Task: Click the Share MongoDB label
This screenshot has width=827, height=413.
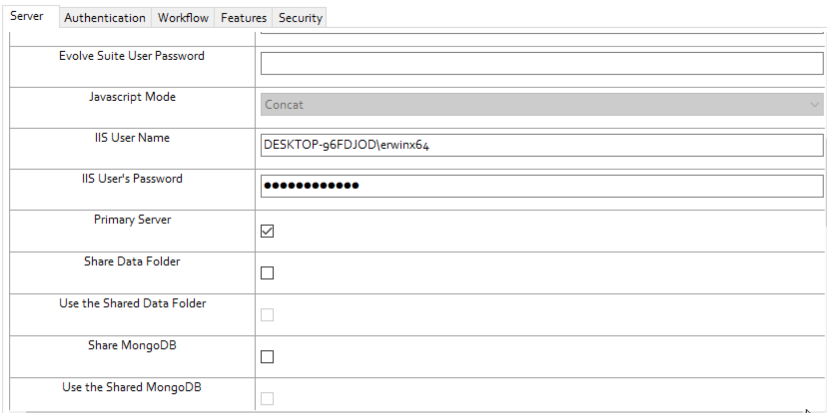Action: pyautogui.click(x=132, y=345)
